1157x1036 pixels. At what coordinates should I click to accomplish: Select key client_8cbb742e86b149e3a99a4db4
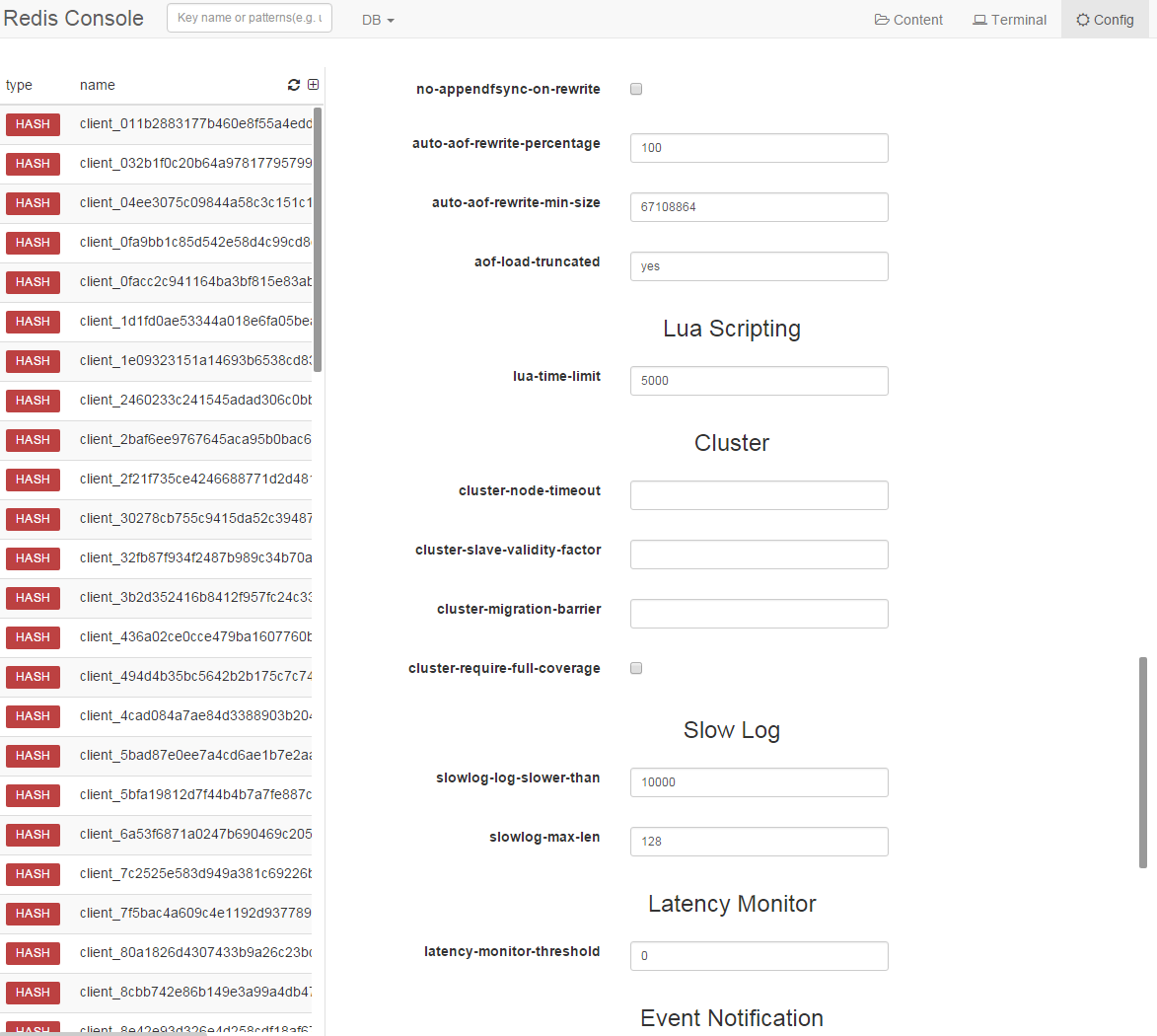click(195, 993)
